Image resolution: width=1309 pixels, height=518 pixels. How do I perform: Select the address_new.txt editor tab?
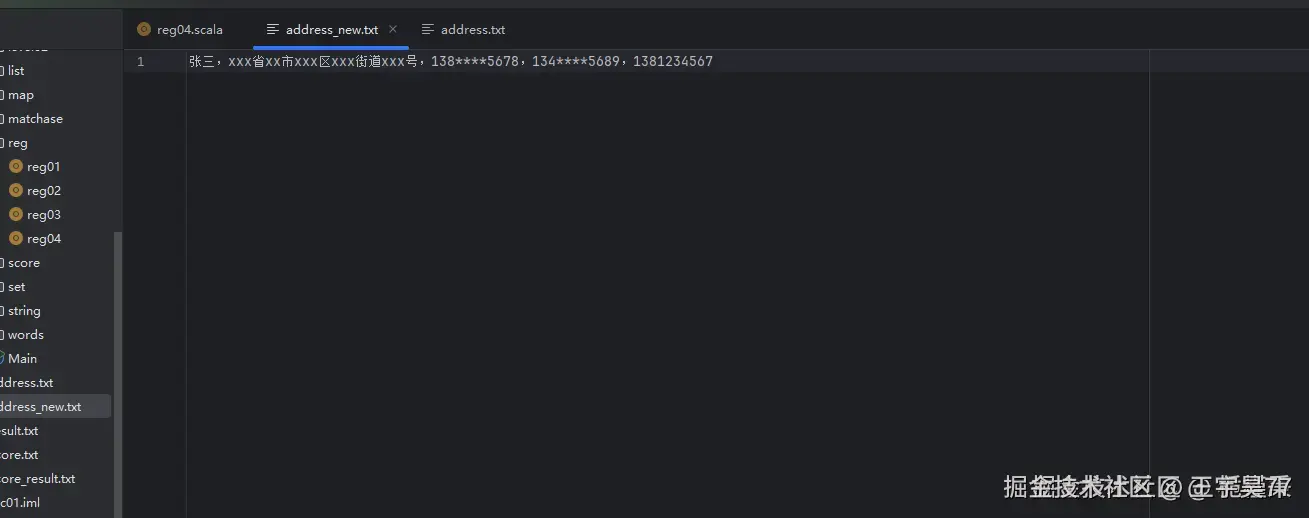click(x=331, y=30)
